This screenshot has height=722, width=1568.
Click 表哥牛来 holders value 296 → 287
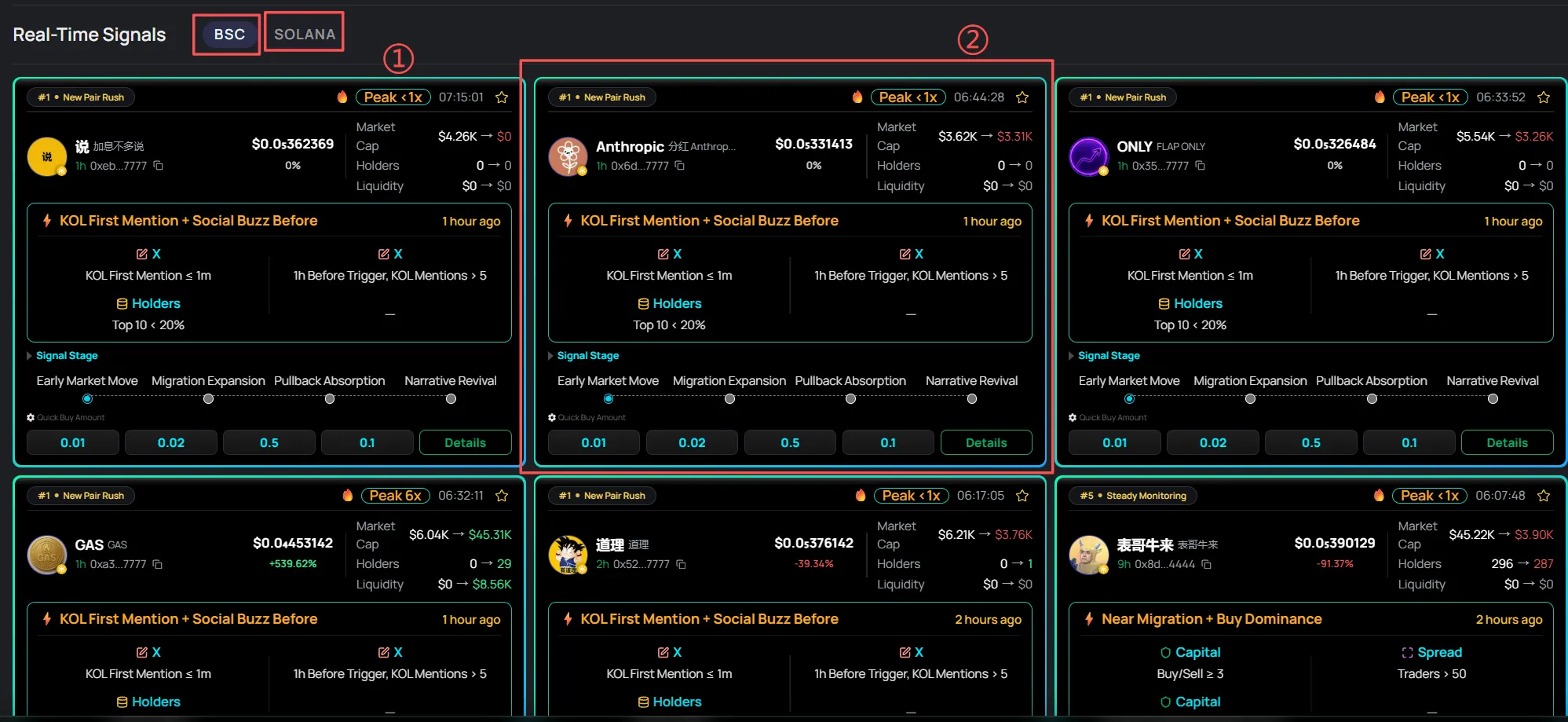[1522, 564]
